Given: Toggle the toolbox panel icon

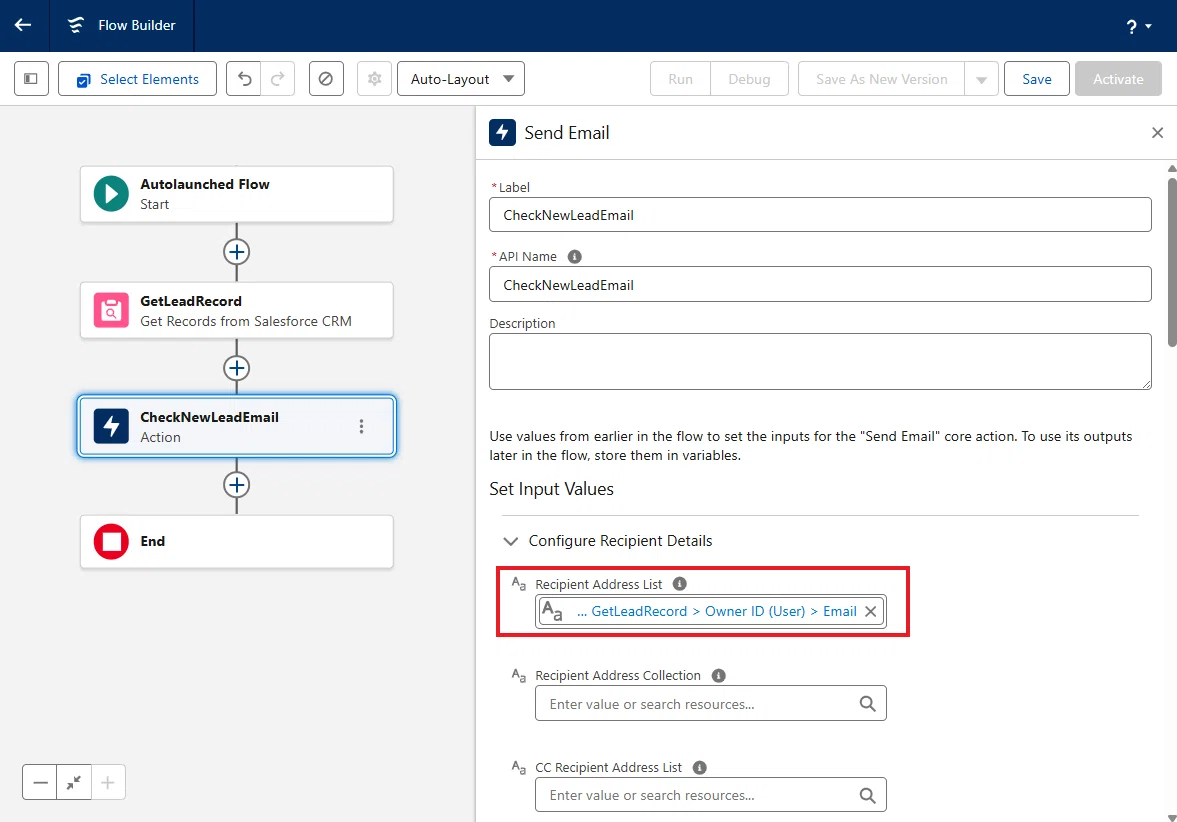Looking at the screenshot, I should [x=31, y=79].
